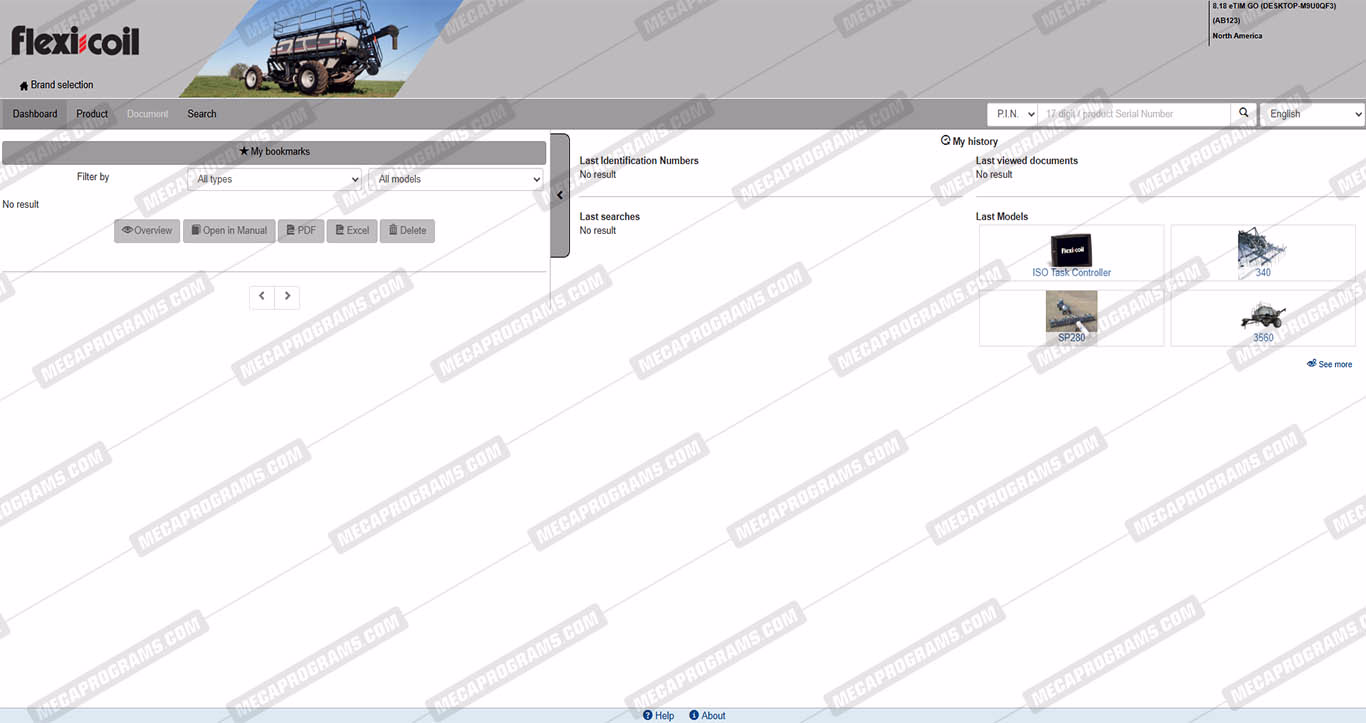The height and width of the screenshot is (723, 1366).
Task: Open the 3560 model image
Action: [x=1262, y=314]
